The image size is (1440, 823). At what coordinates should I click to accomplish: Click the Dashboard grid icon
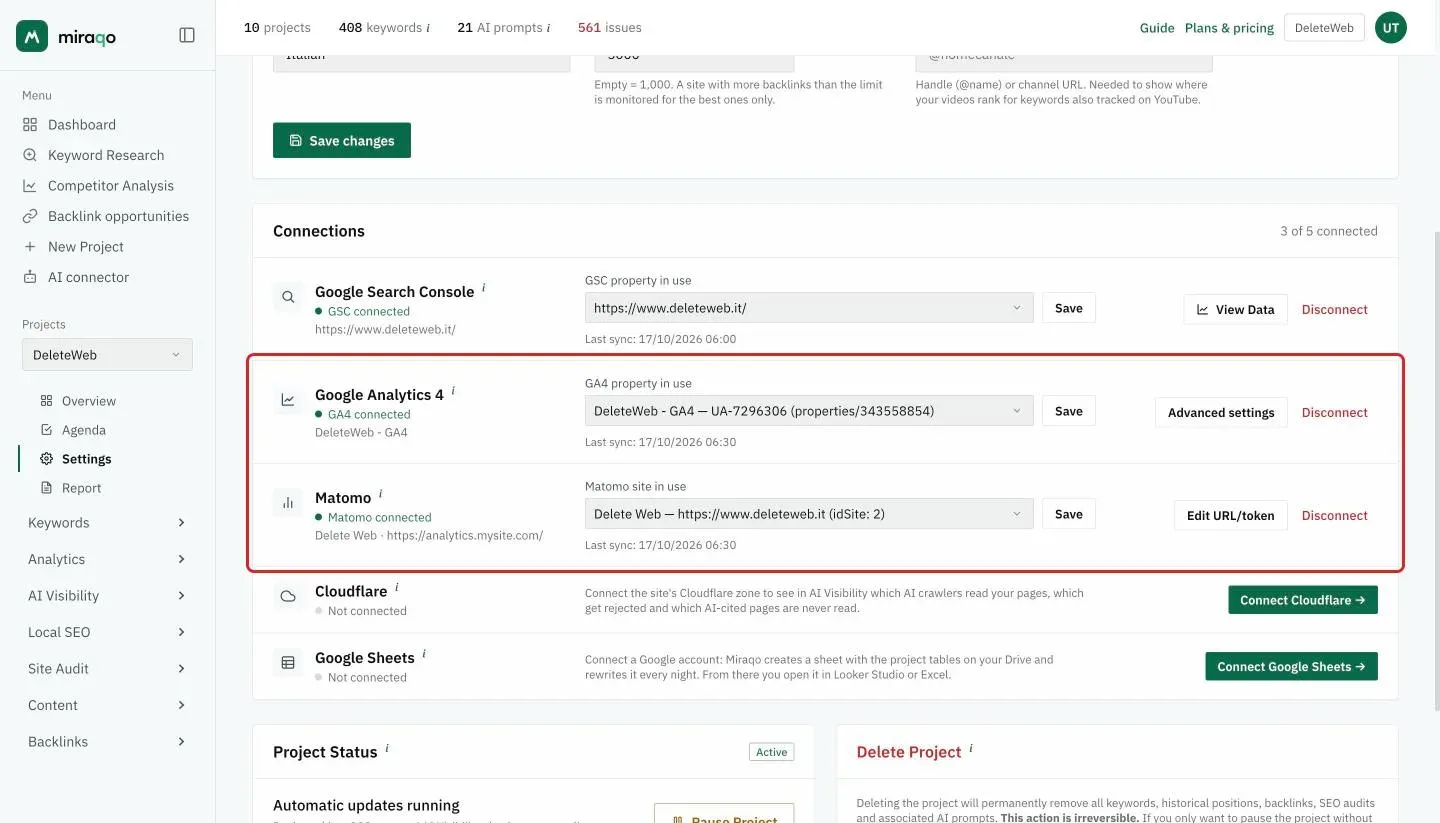30,125
